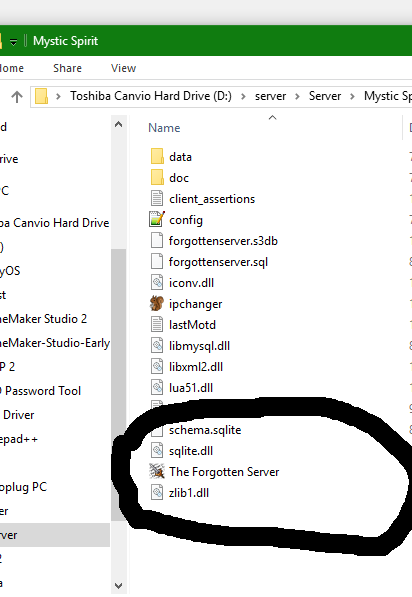Click the sidebar scroll up arrow

tap(118, 124)
